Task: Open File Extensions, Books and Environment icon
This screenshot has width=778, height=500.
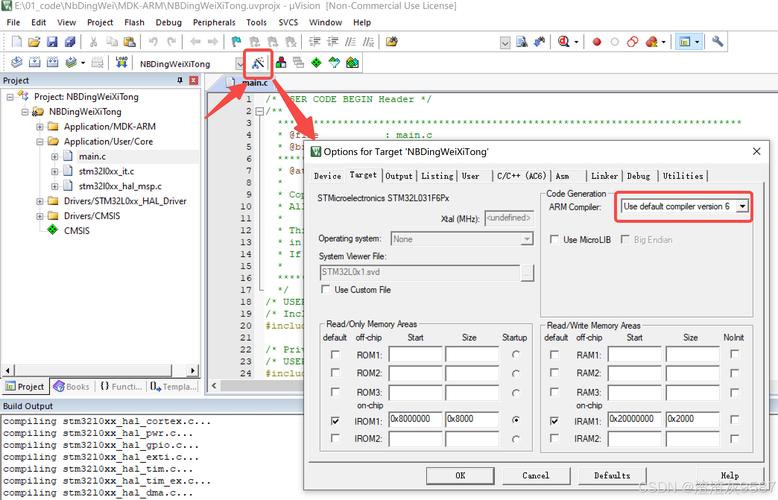Action: pos(281,62)
